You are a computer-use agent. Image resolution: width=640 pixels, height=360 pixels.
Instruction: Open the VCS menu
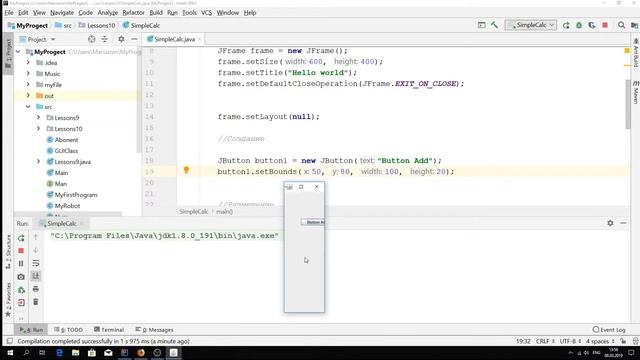point(206,13)
